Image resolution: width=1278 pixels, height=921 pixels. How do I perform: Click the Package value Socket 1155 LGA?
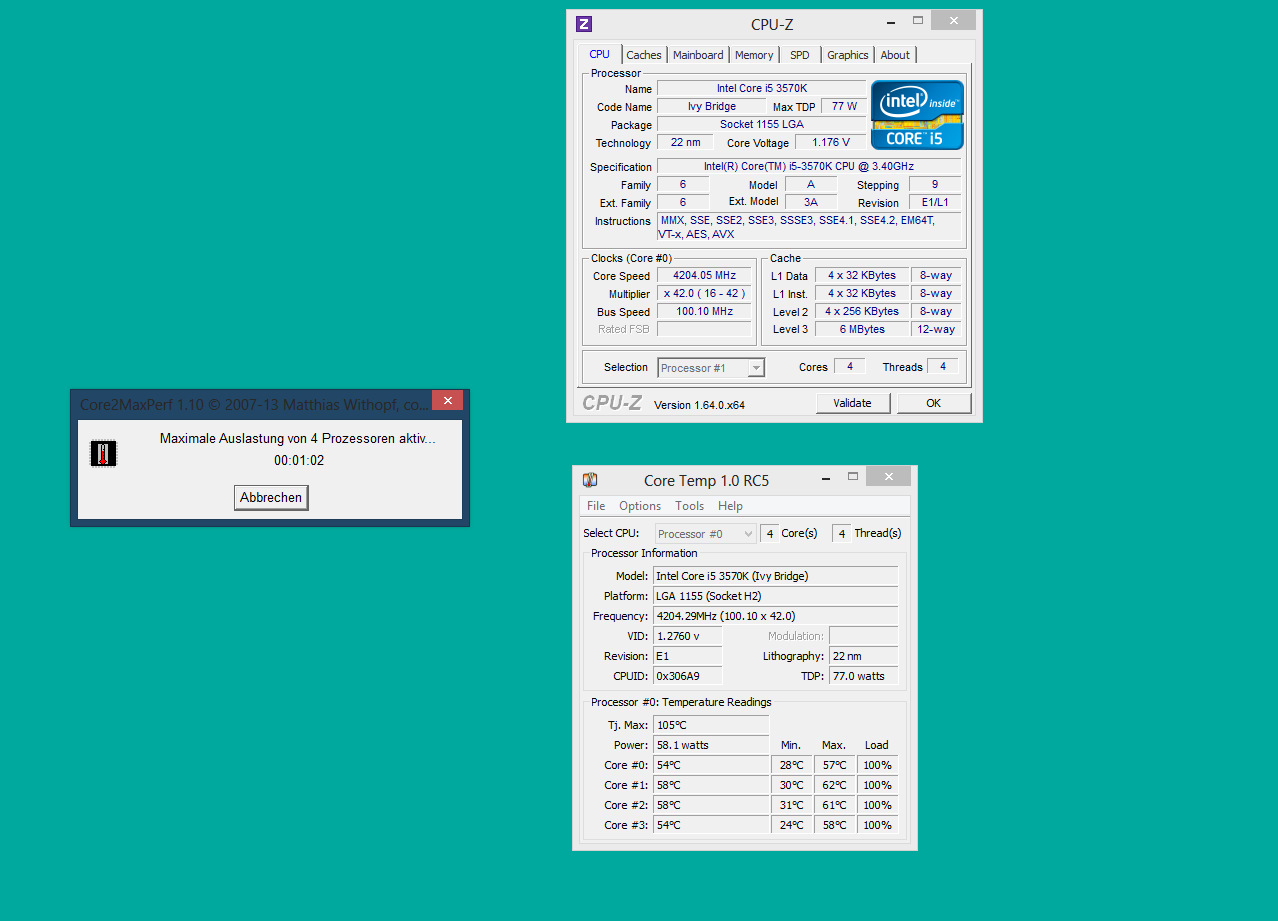click(x=762, y=124)
